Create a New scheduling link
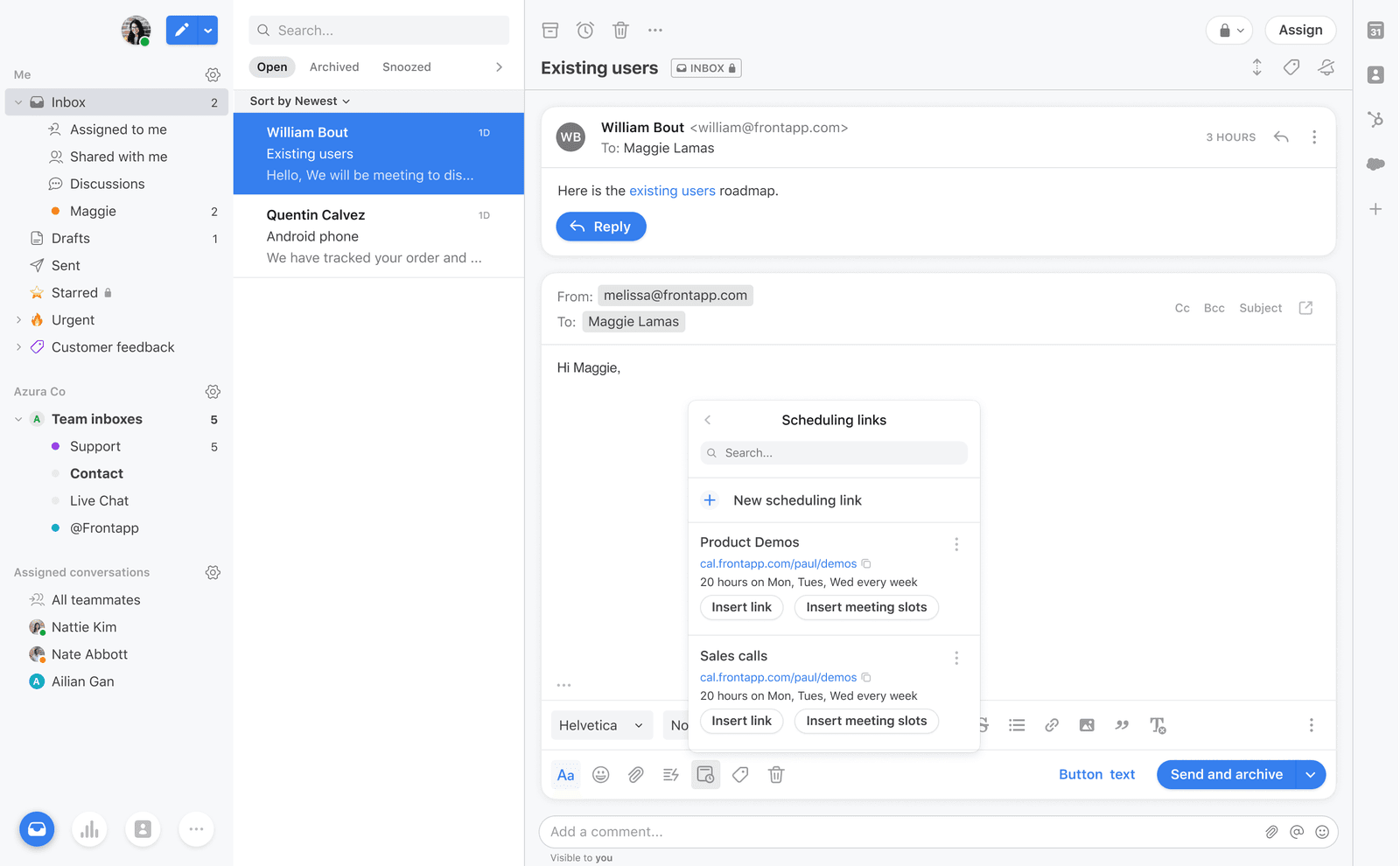This screenshot has width=1400, height=866. coord(834,500)
